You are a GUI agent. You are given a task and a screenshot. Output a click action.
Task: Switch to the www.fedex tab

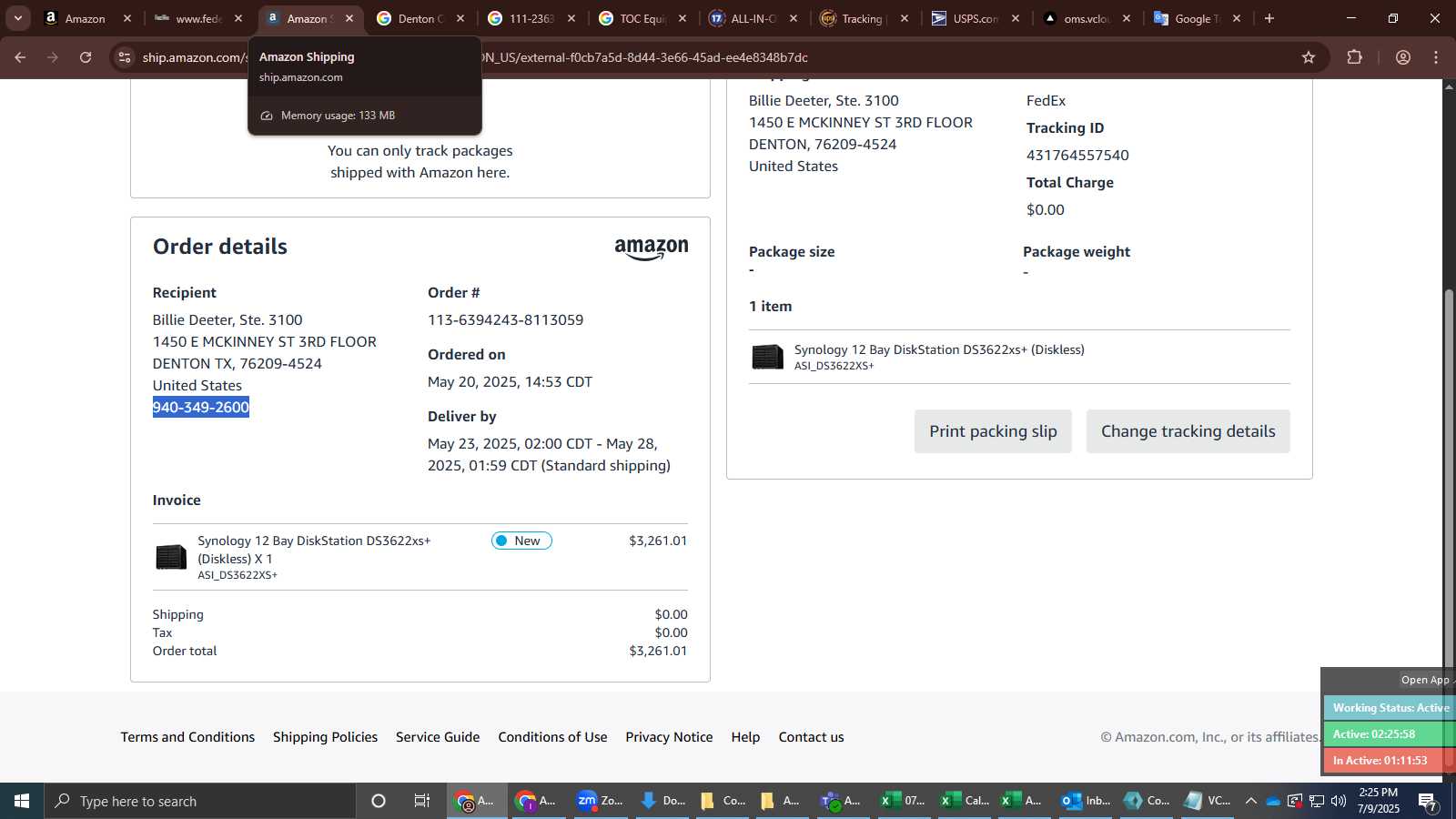coord(197,18)
